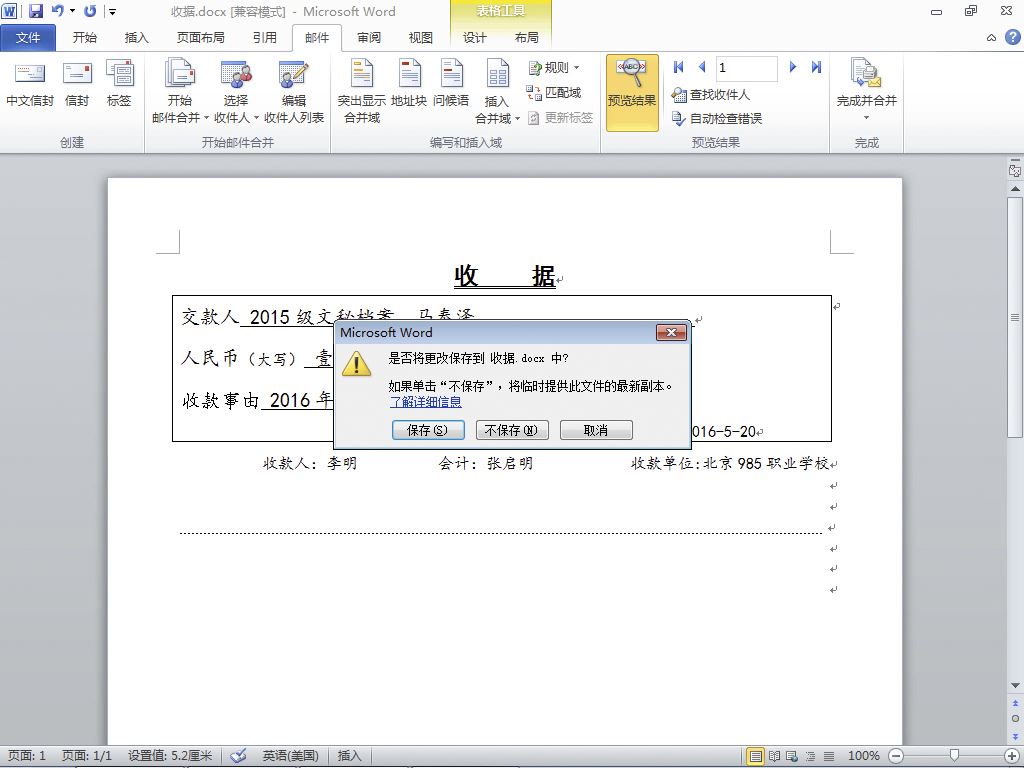This screenshot has width=1024, height=768.
Task: Click Find Recipient button
Action: pyautogui.click(x=711, y=95)
